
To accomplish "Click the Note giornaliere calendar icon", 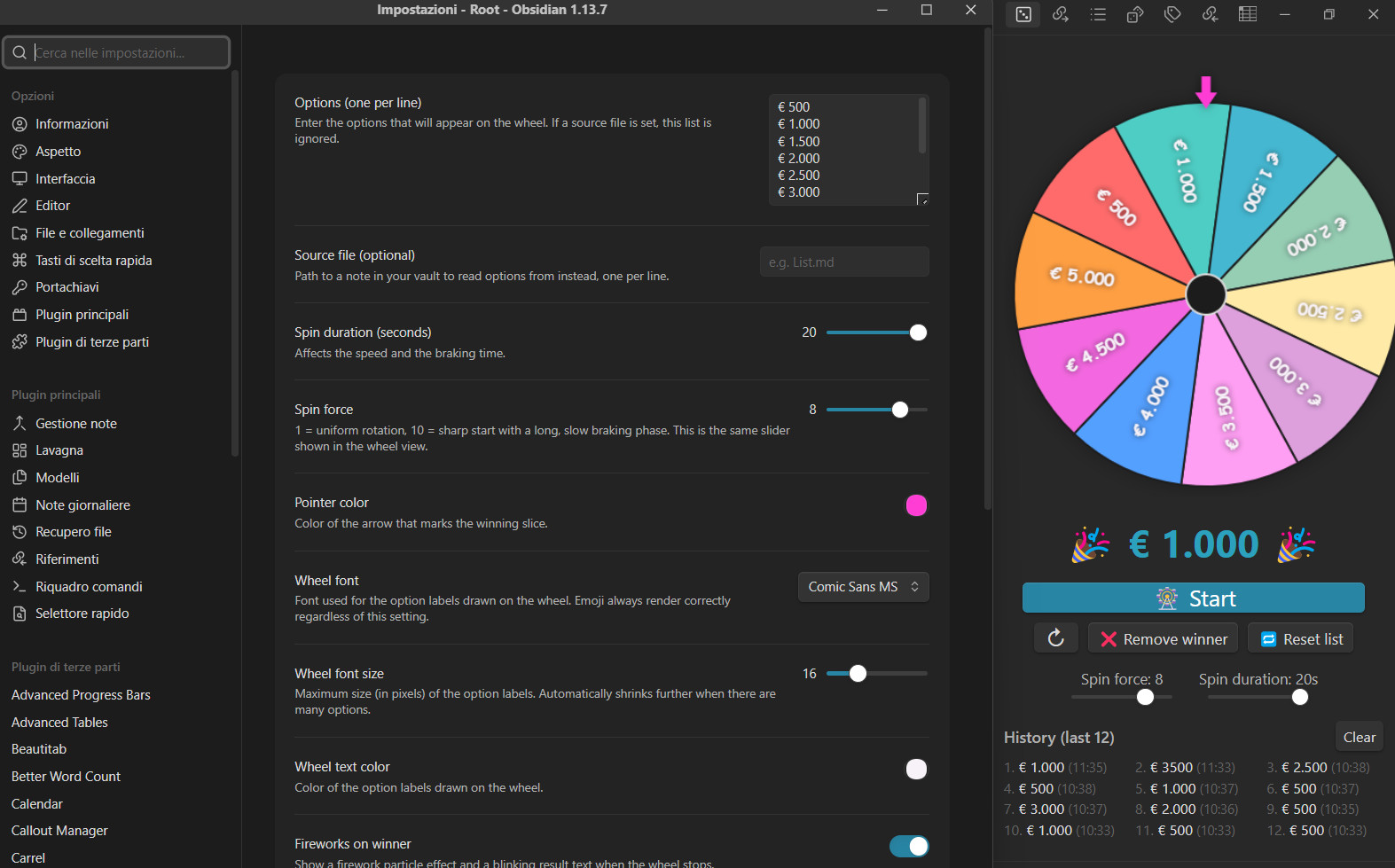I will [x=20, y=505].
